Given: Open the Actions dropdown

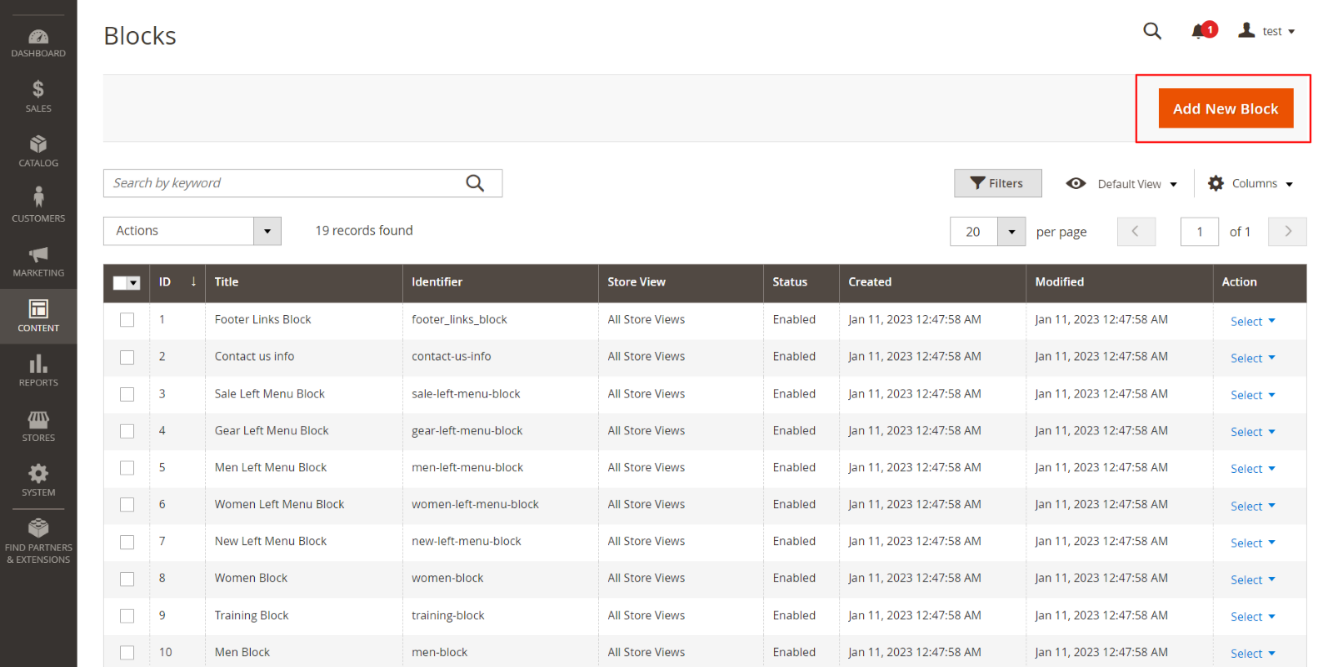Looking at the screenshot, I should (192, 231).
